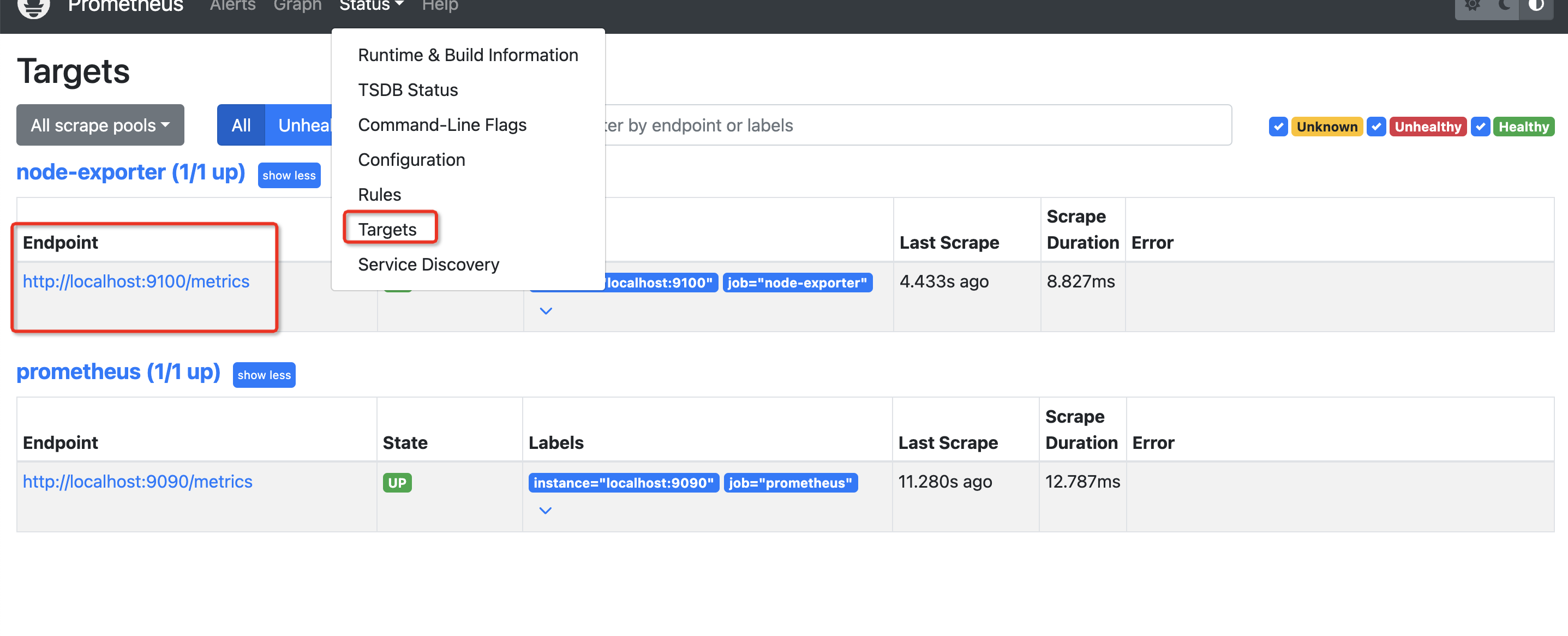Click the UP state badge for prometheus

pos(397,483)
